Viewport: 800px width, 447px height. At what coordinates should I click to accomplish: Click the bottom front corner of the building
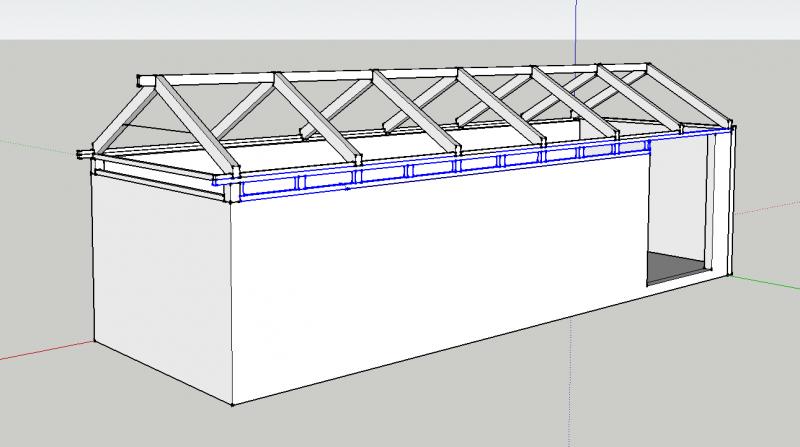[x=232, y=405]
